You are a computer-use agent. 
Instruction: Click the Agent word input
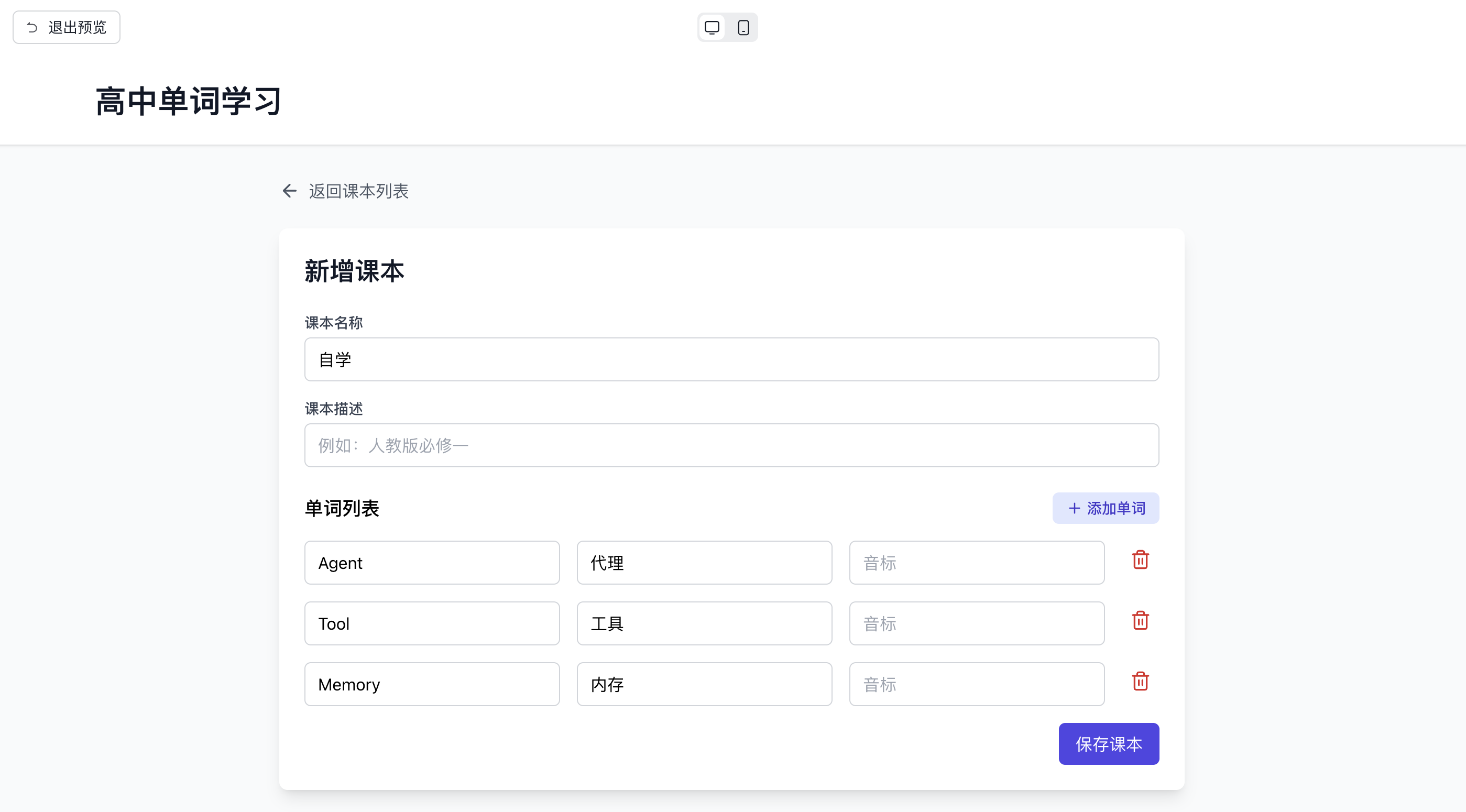point(432,563)
